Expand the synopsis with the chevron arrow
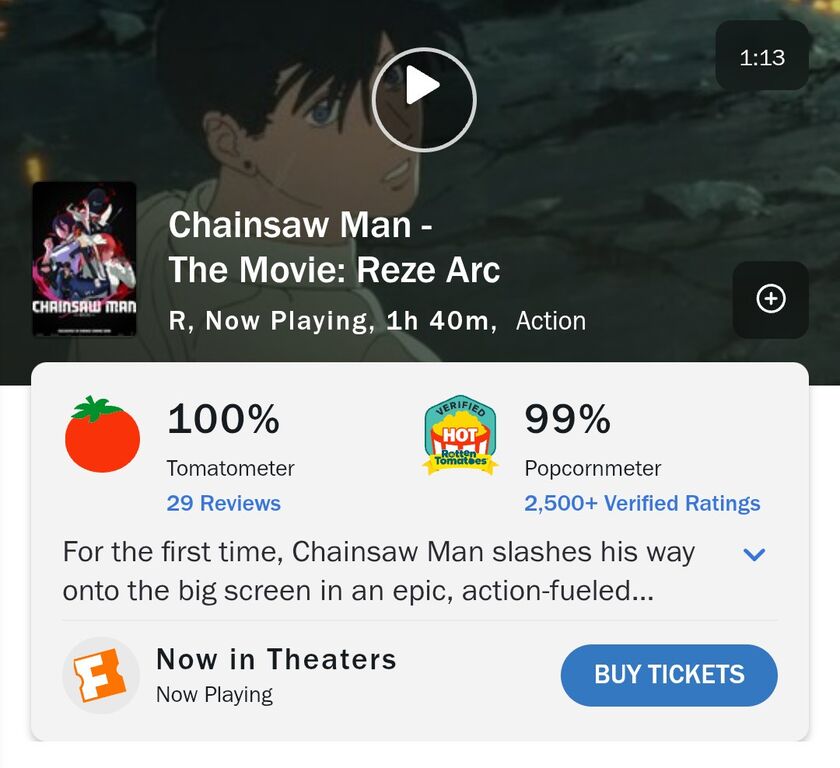This screenshot has width=840, height=768. (755, 554)
